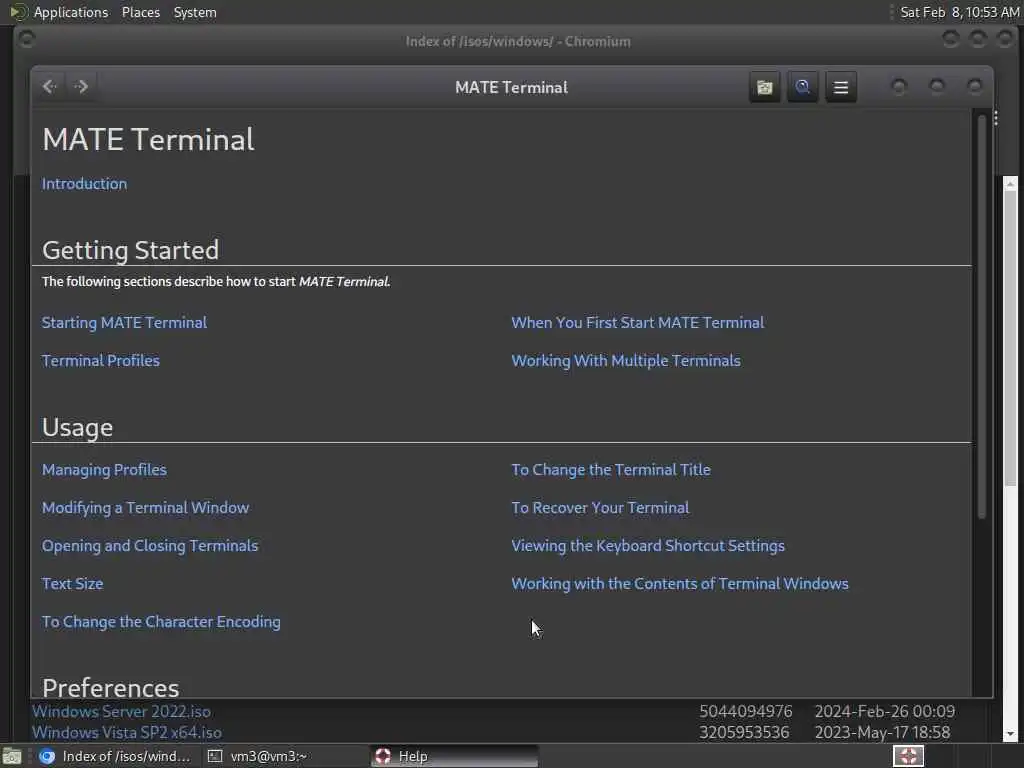Open Modifying a Terminal Window link

tap(145, 507)
